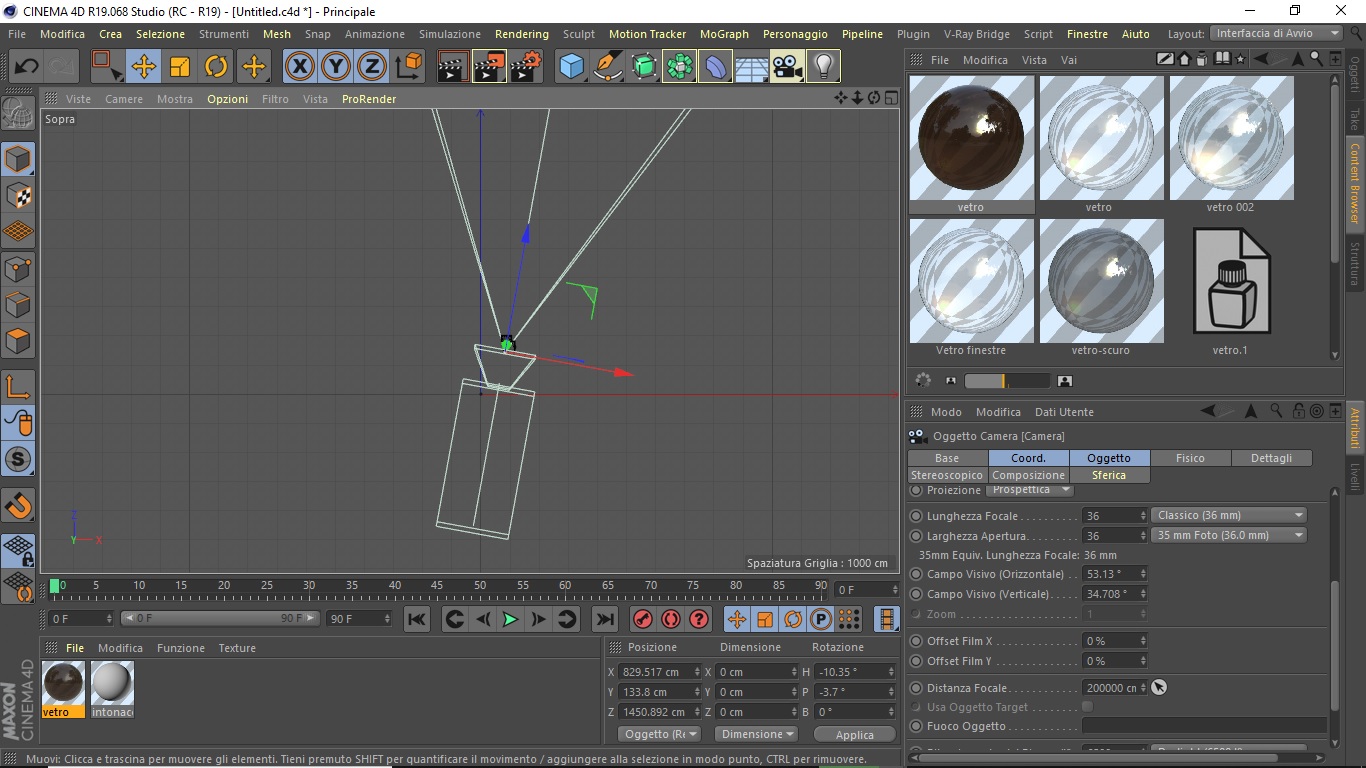The height and width of the screenshot is (768, 1366).
Task: Activate the Rotate tool in top toolbar
Action: 216,67
